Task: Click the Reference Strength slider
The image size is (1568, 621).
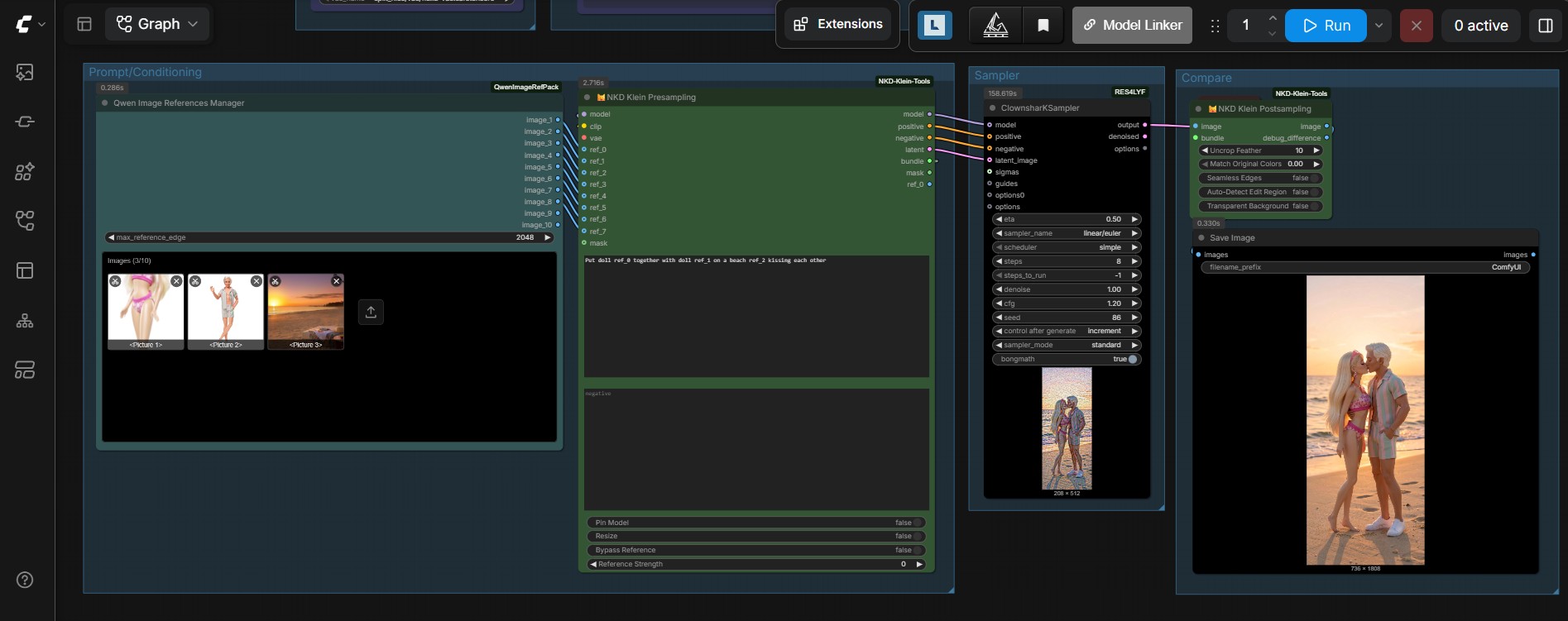Action: (756, 564)
